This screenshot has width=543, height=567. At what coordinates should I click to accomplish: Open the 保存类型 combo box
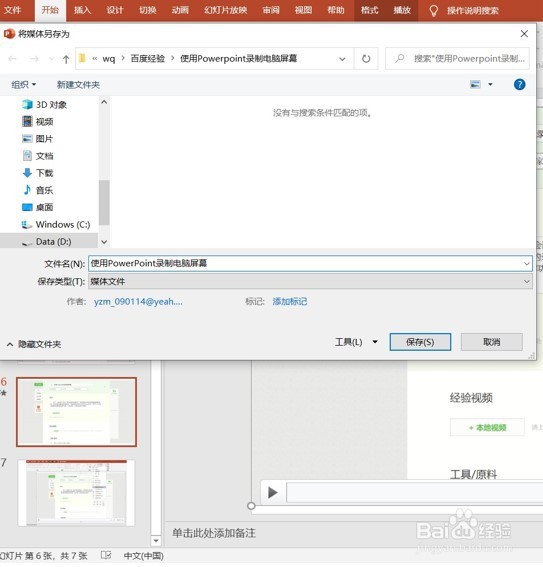(x=310, y=281)
